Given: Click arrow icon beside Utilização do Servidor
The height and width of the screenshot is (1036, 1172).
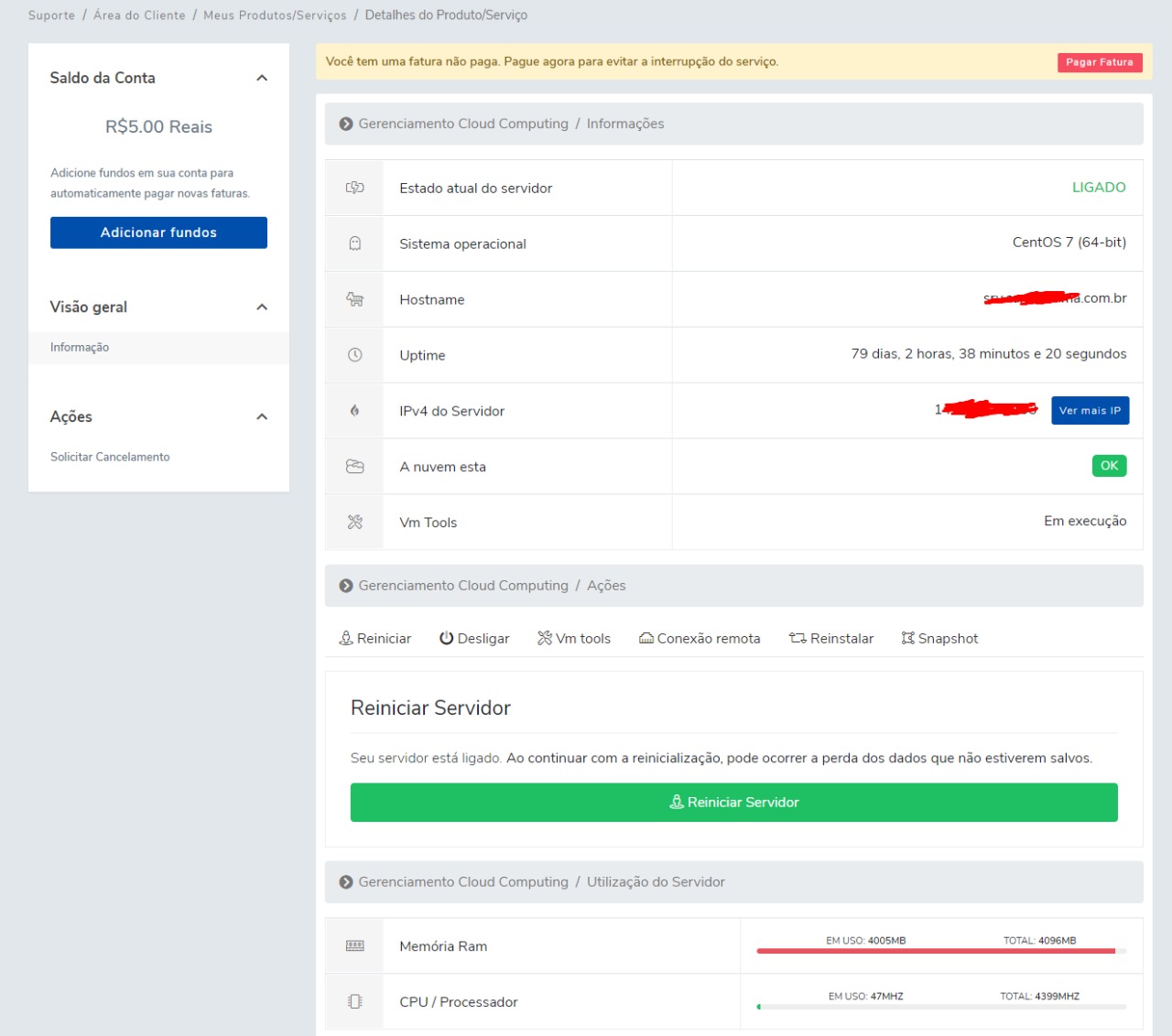Looking at the screenshot, I should coord(346,882).
